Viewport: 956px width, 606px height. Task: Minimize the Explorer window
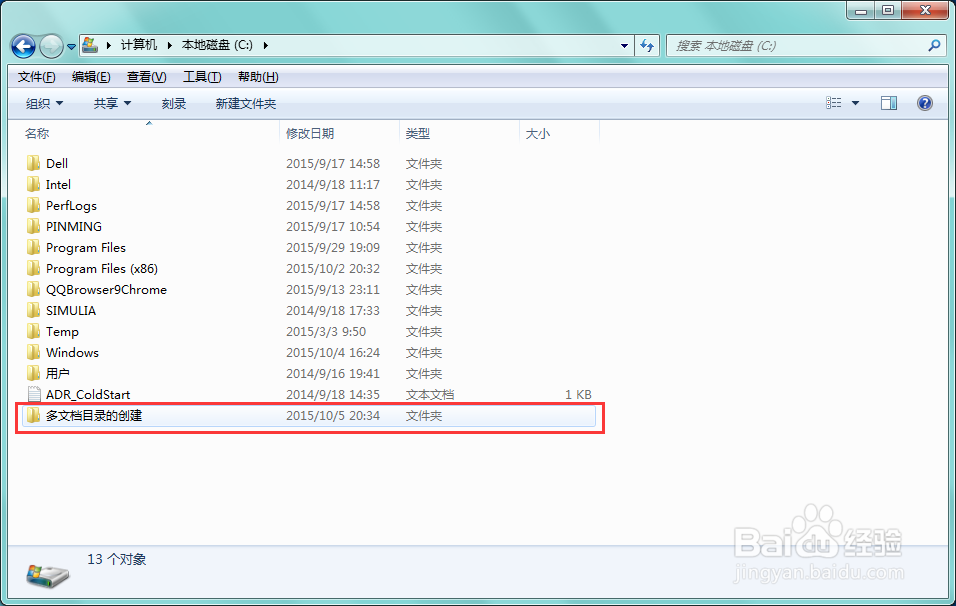point(861,10)
